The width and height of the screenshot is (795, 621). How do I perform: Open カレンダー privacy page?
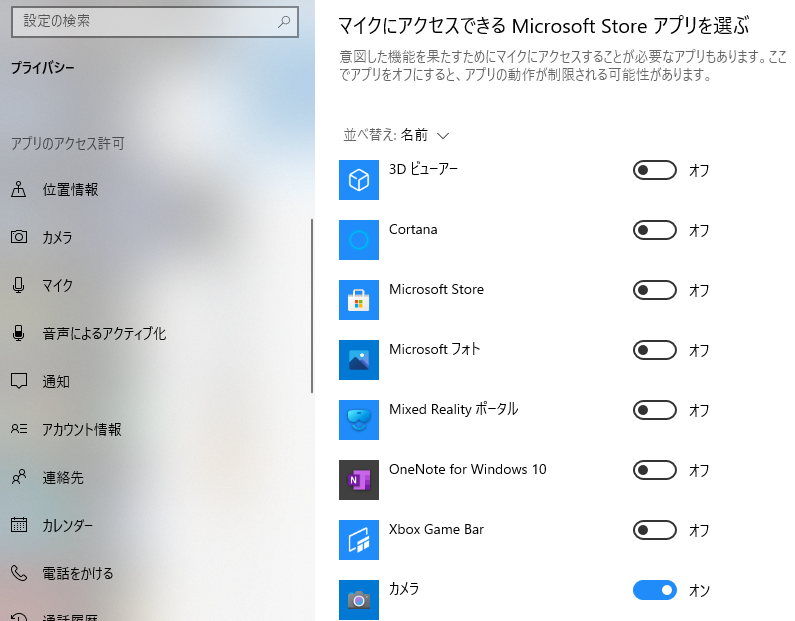155,525
